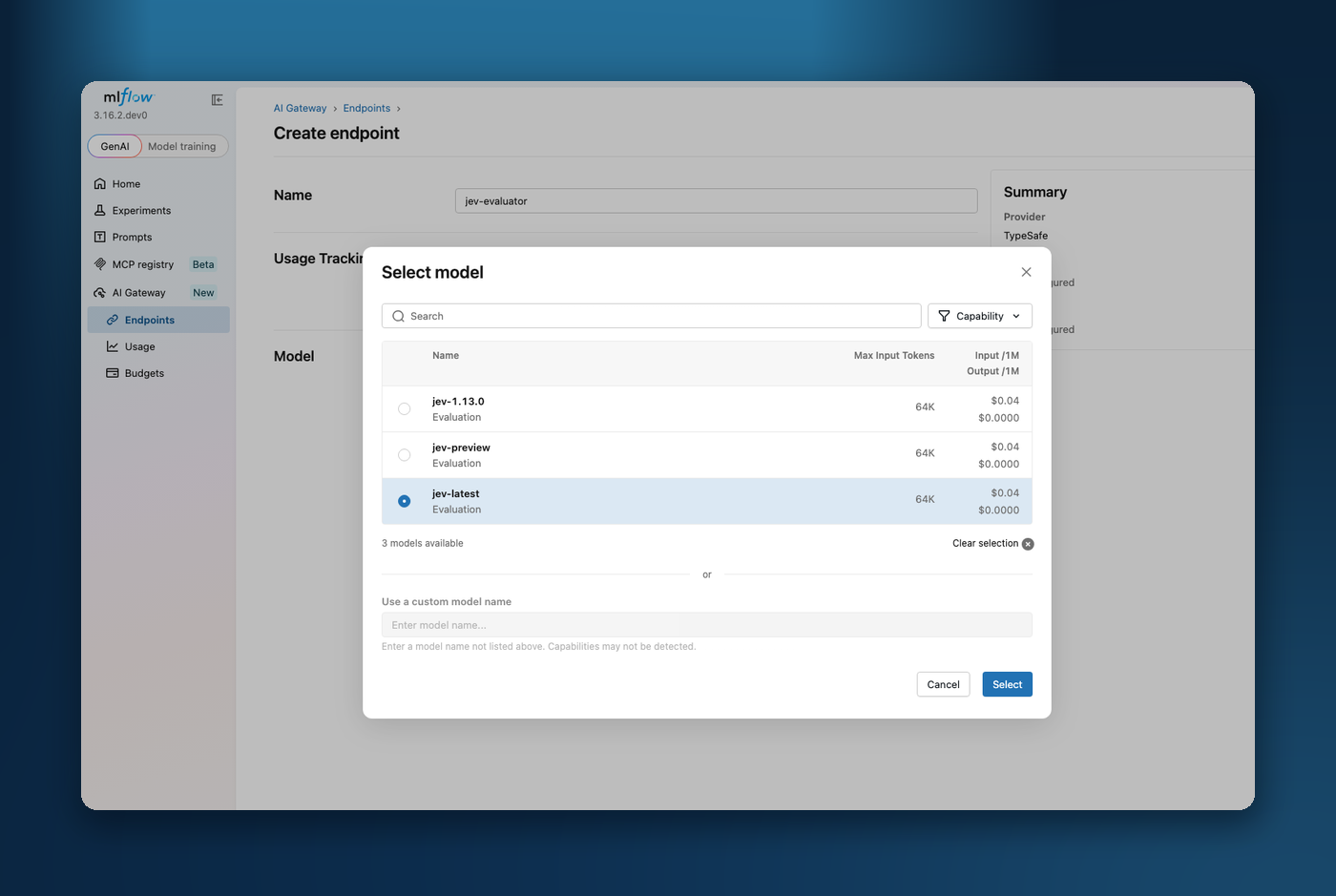The width and height of the screenshot is (1336, 896).
Task: Click the model Search field
Action: click(x=651, y=316)
